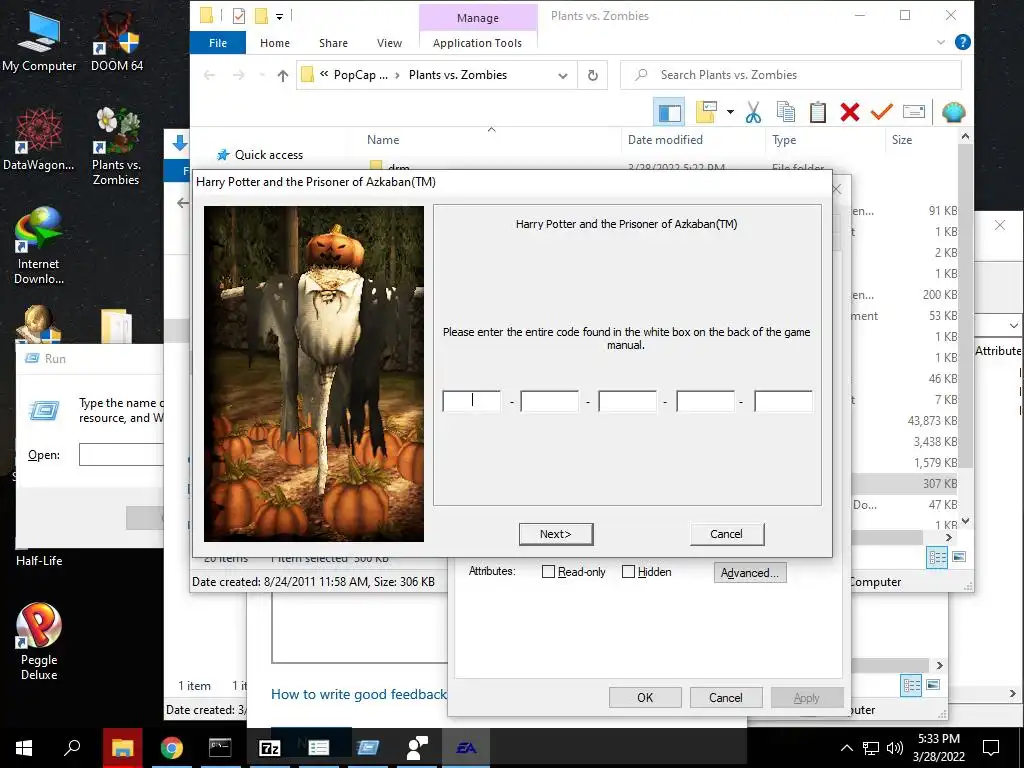The width and height of the screenshot is (1024, 768).
Task: Click the orange checkmark Rename icon
Action: 881,112
